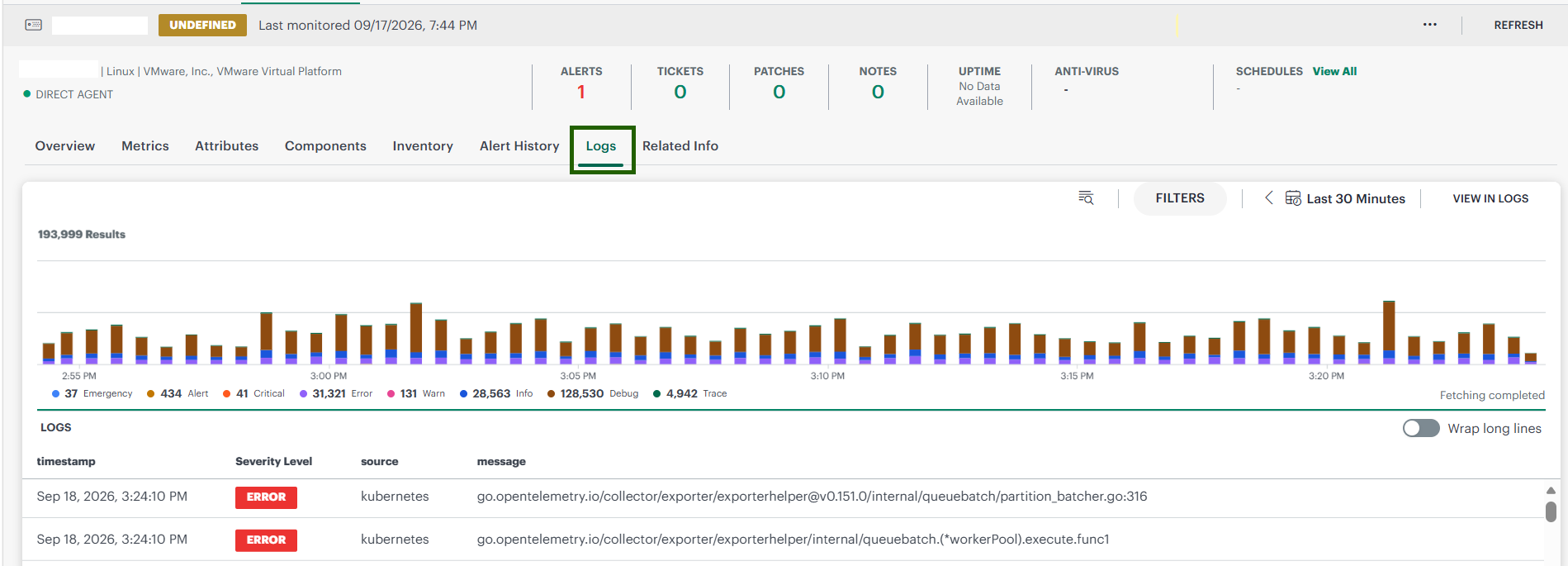Go to previous time range arrow
Viewport: 1568px width, 566px height.
[x=1269, y=197]
